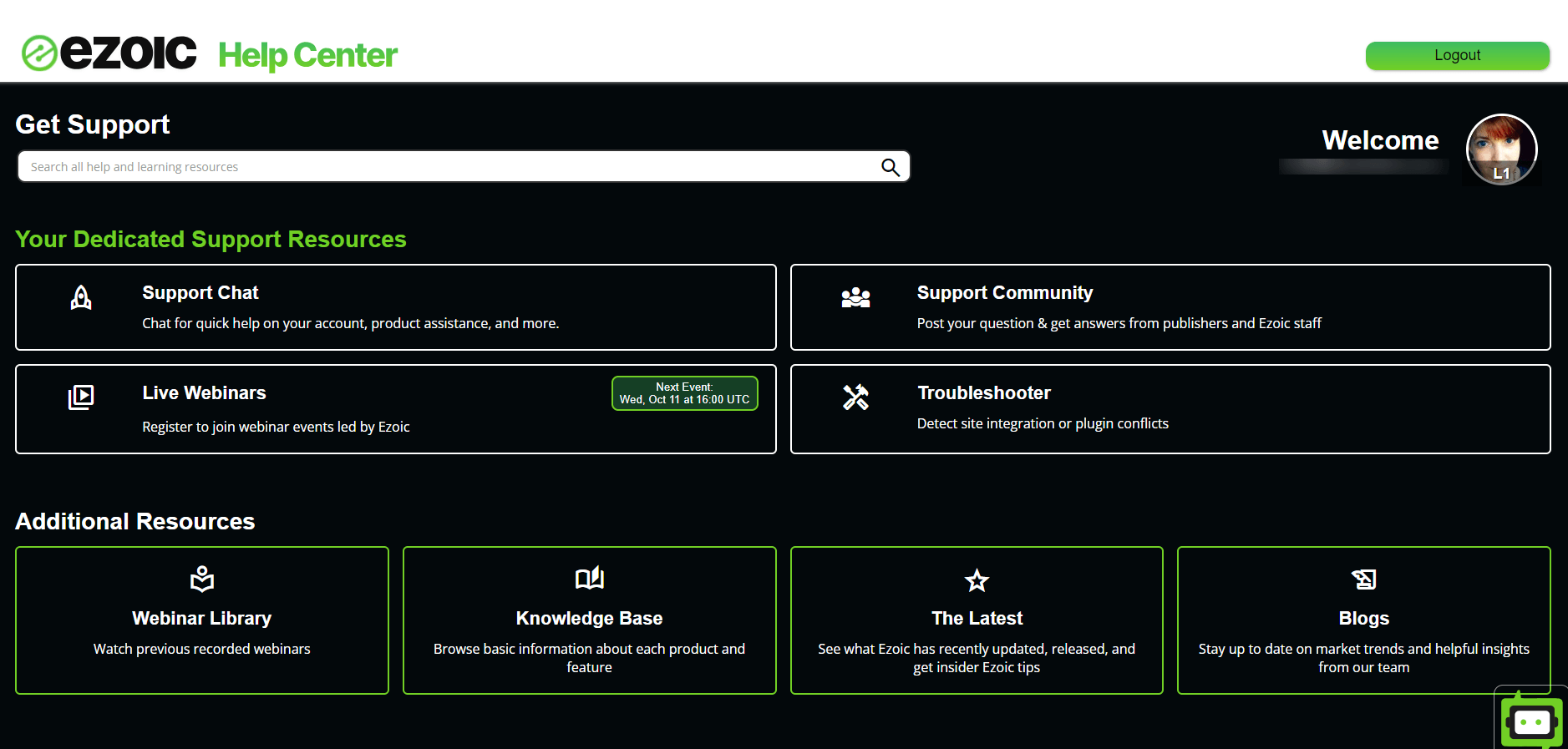Click the Webinar Library icon

202,579
